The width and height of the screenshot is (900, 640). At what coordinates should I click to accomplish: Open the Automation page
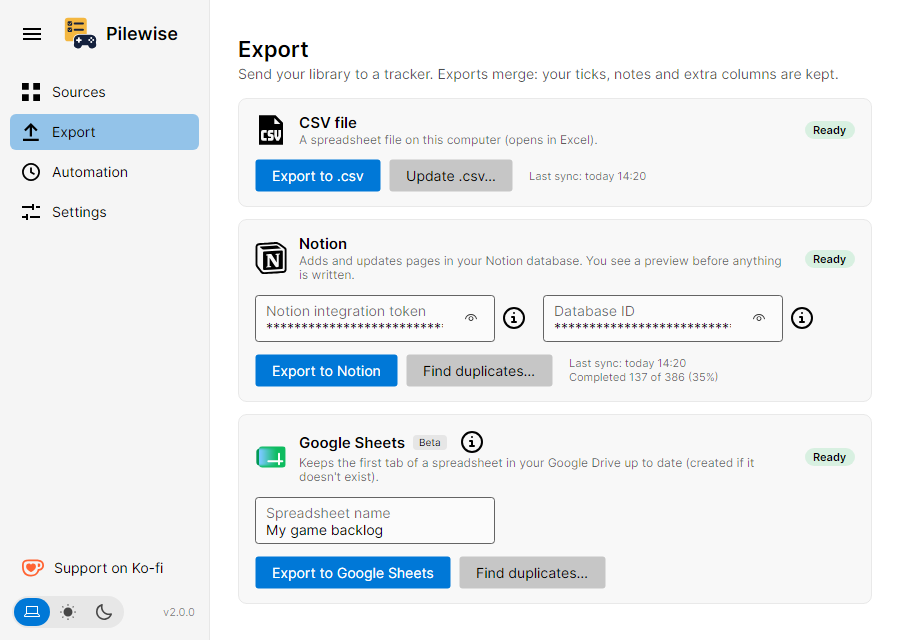[104, 172]
